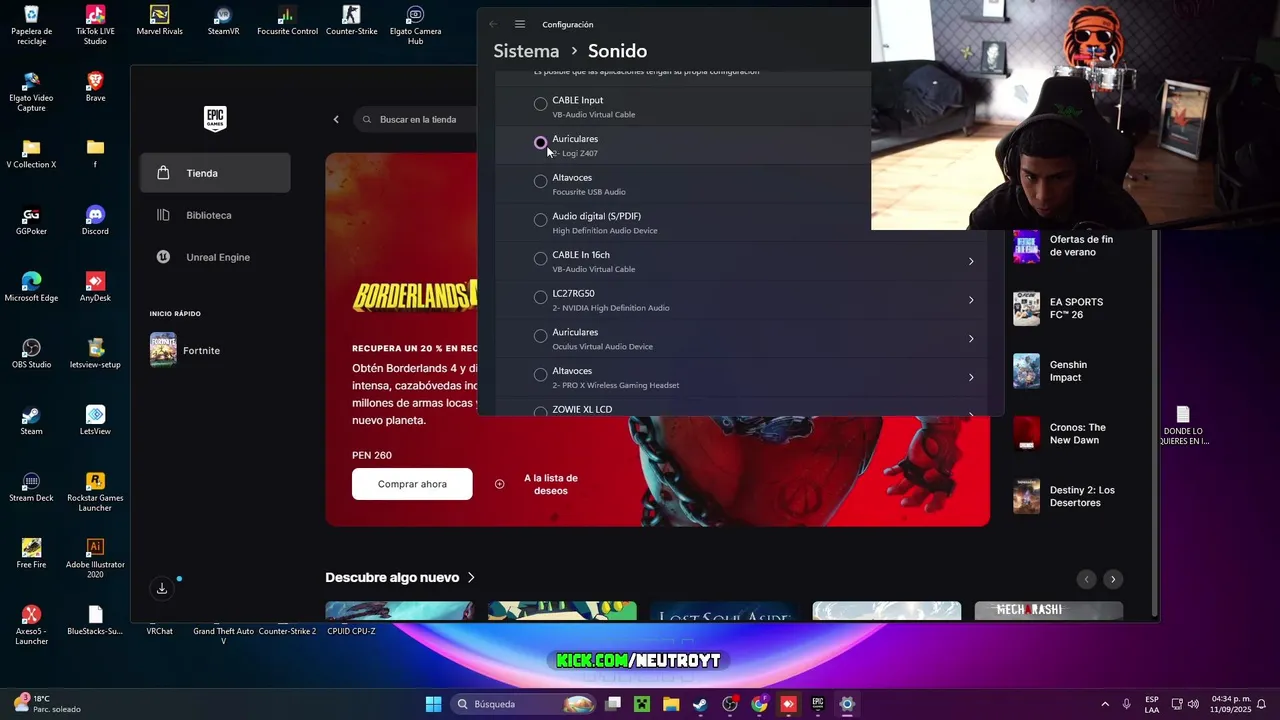Click Epic Games logo in launcher

(x=215, y=119)
